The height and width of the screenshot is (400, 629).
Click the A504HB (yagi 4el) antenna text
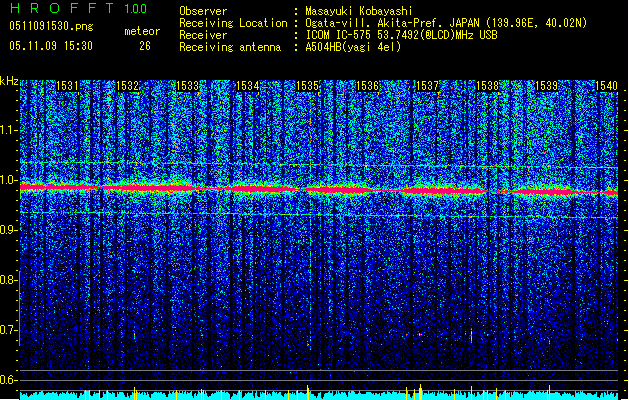click(353, 47)
